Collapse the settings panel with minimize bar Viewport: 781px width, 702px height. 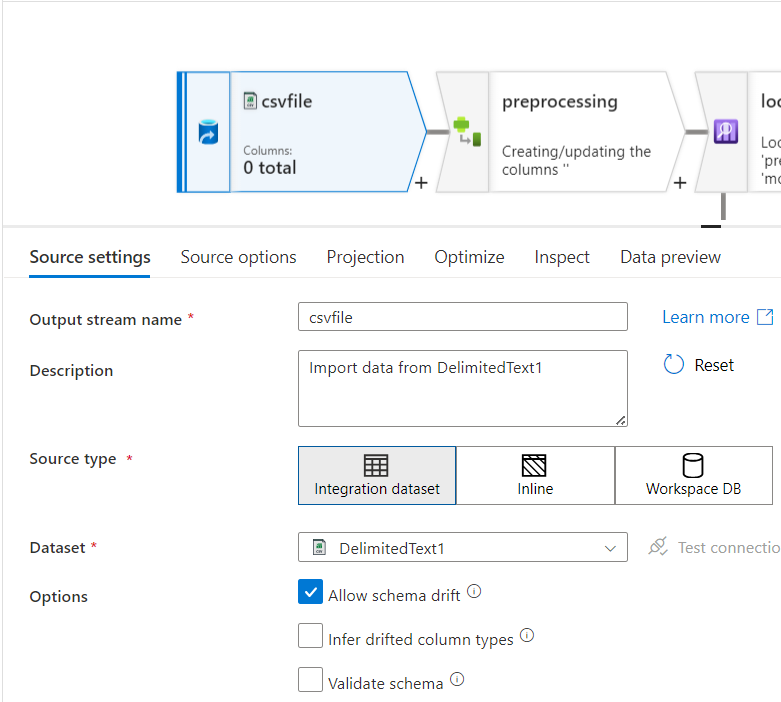coord(710,226)
